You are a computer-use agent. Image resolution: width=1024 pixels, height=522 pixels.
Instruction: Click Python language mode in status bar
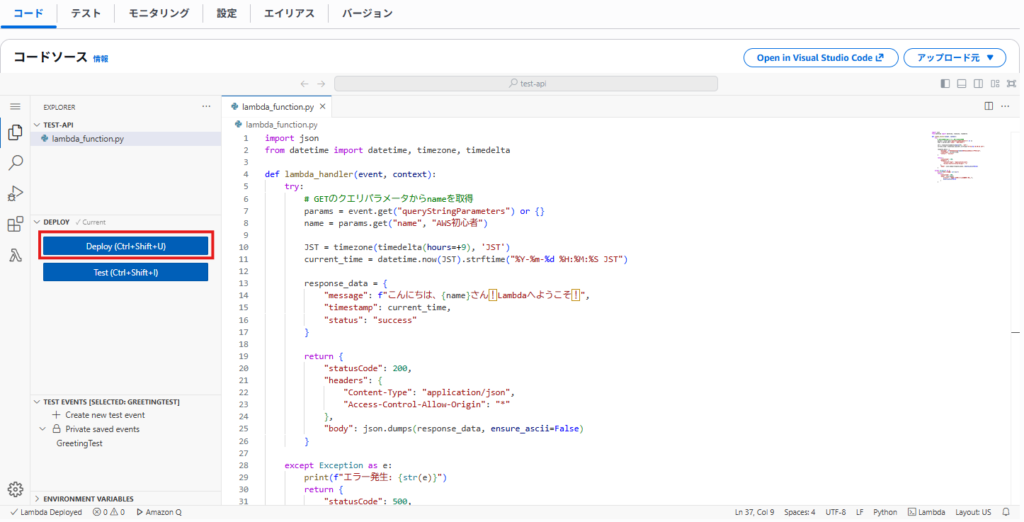pos(885,512)
